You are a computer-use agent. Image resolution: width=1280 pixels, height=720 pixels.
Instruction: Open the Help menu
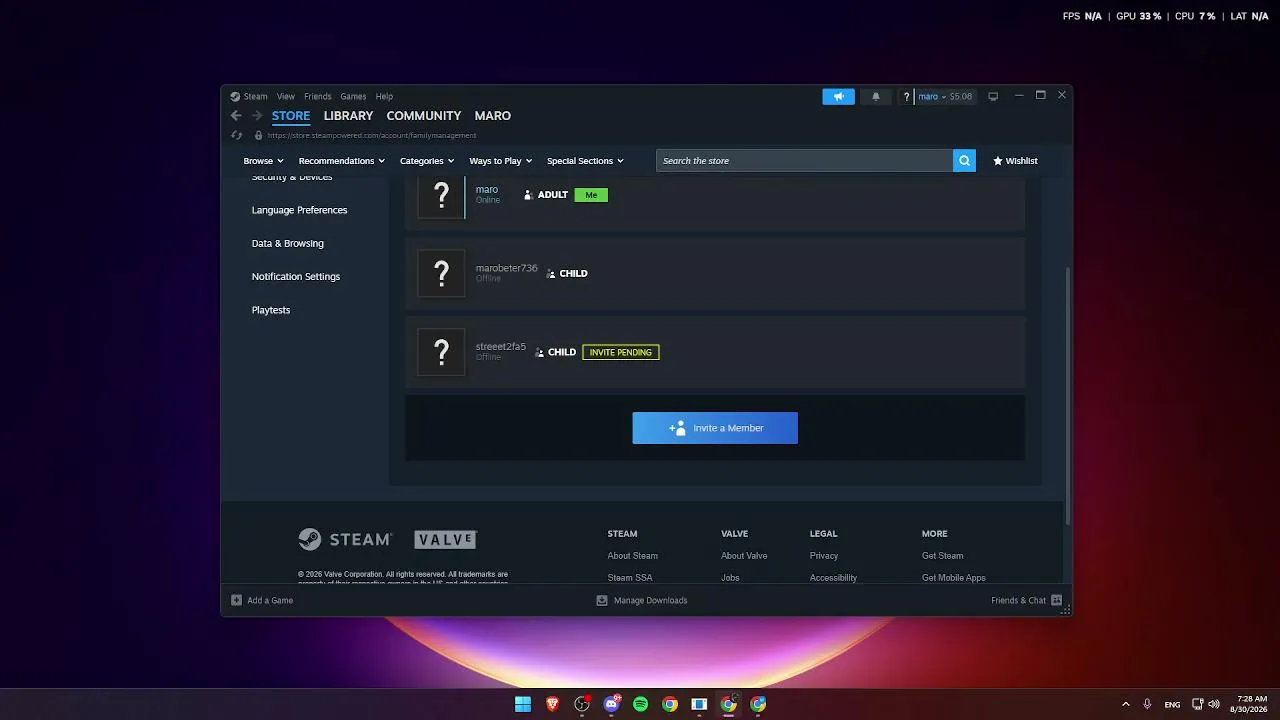pos(384,96)
